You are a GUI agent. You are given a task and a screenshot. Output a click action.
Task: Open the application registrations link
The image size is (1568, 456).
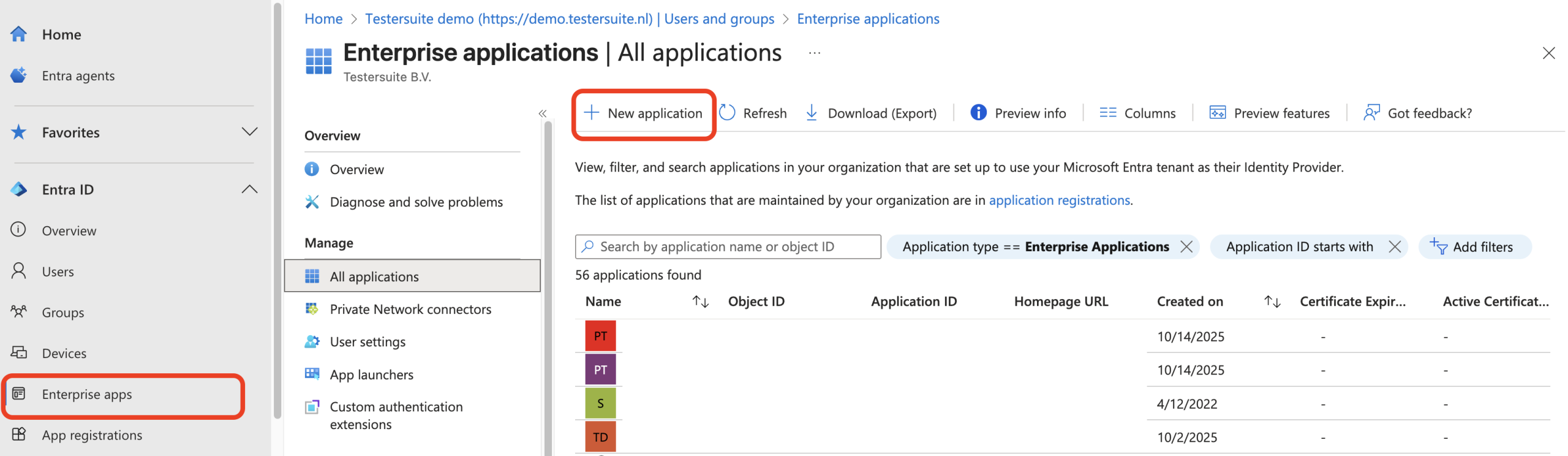pos(1059,200)
